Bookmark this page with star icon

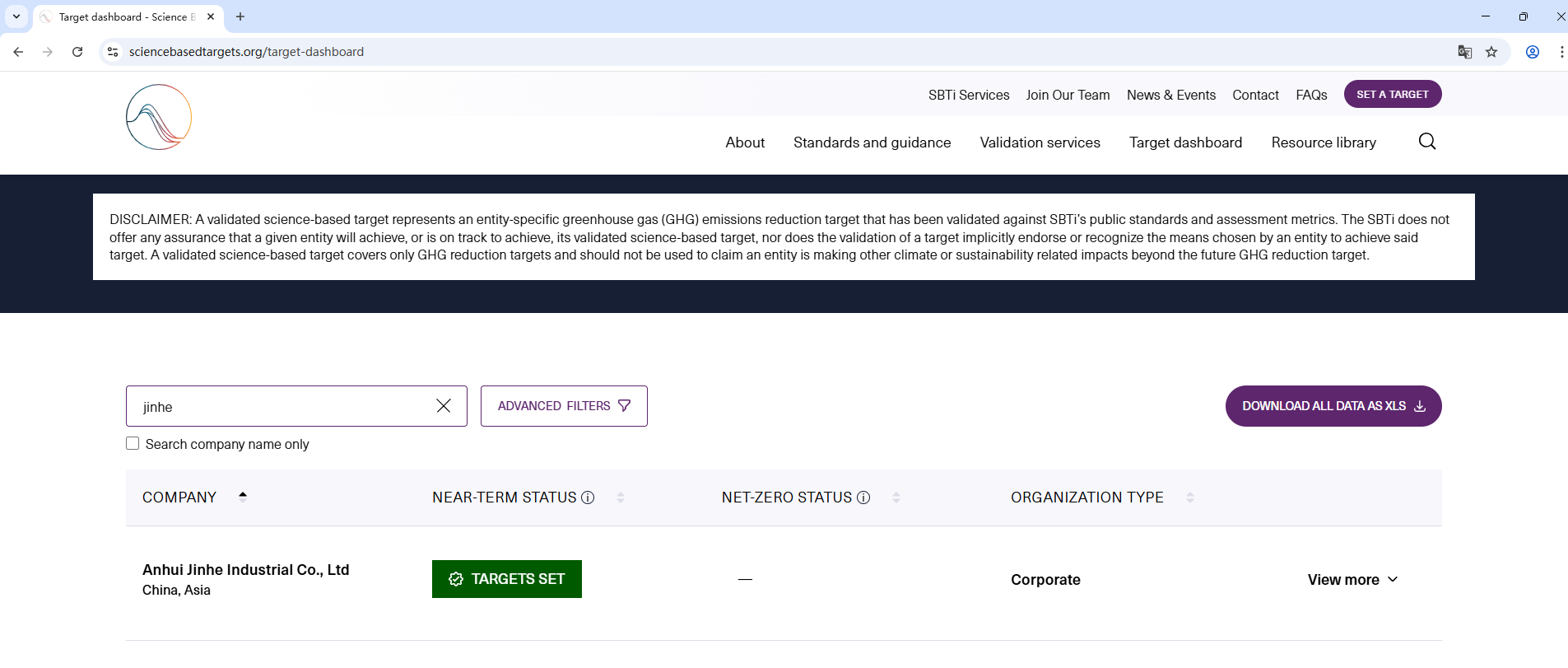(x=1491, y=52)
